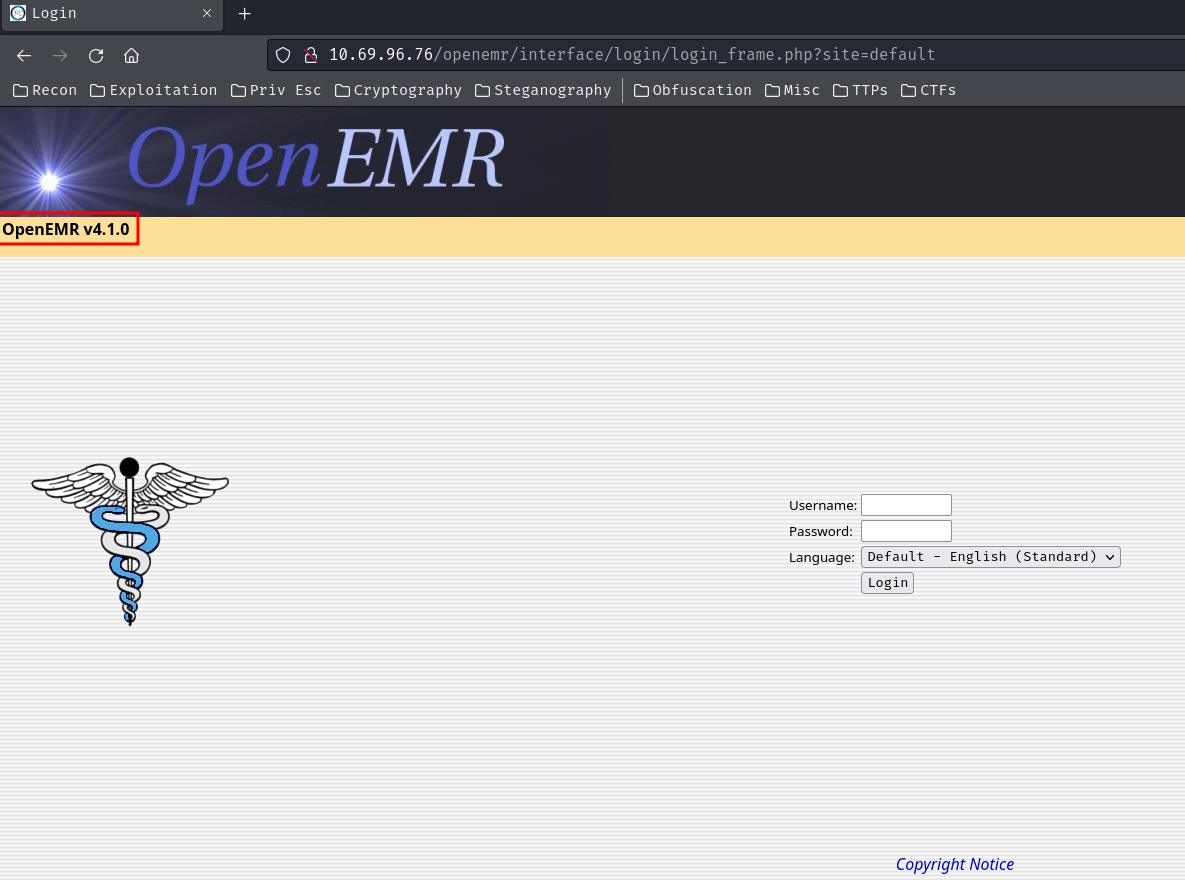Open a new tab with plus

click(244, 14)
